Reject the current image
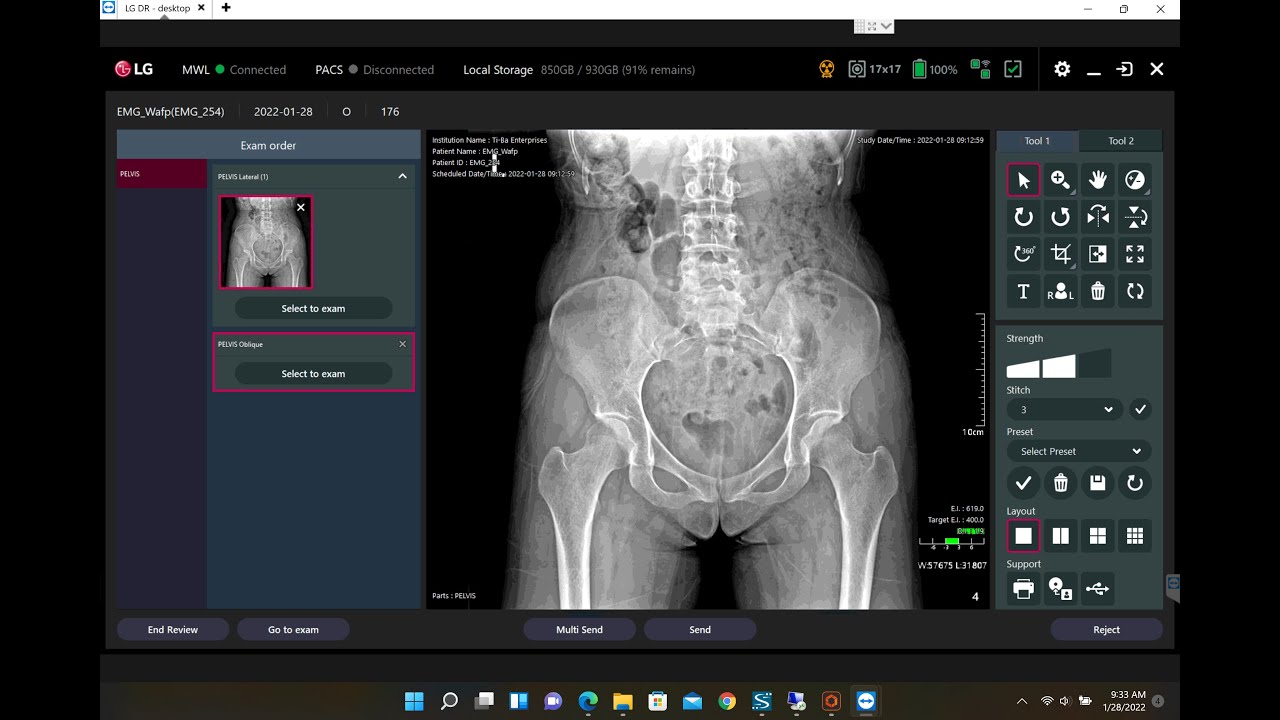The image size is (1280, 720). 1106,629
